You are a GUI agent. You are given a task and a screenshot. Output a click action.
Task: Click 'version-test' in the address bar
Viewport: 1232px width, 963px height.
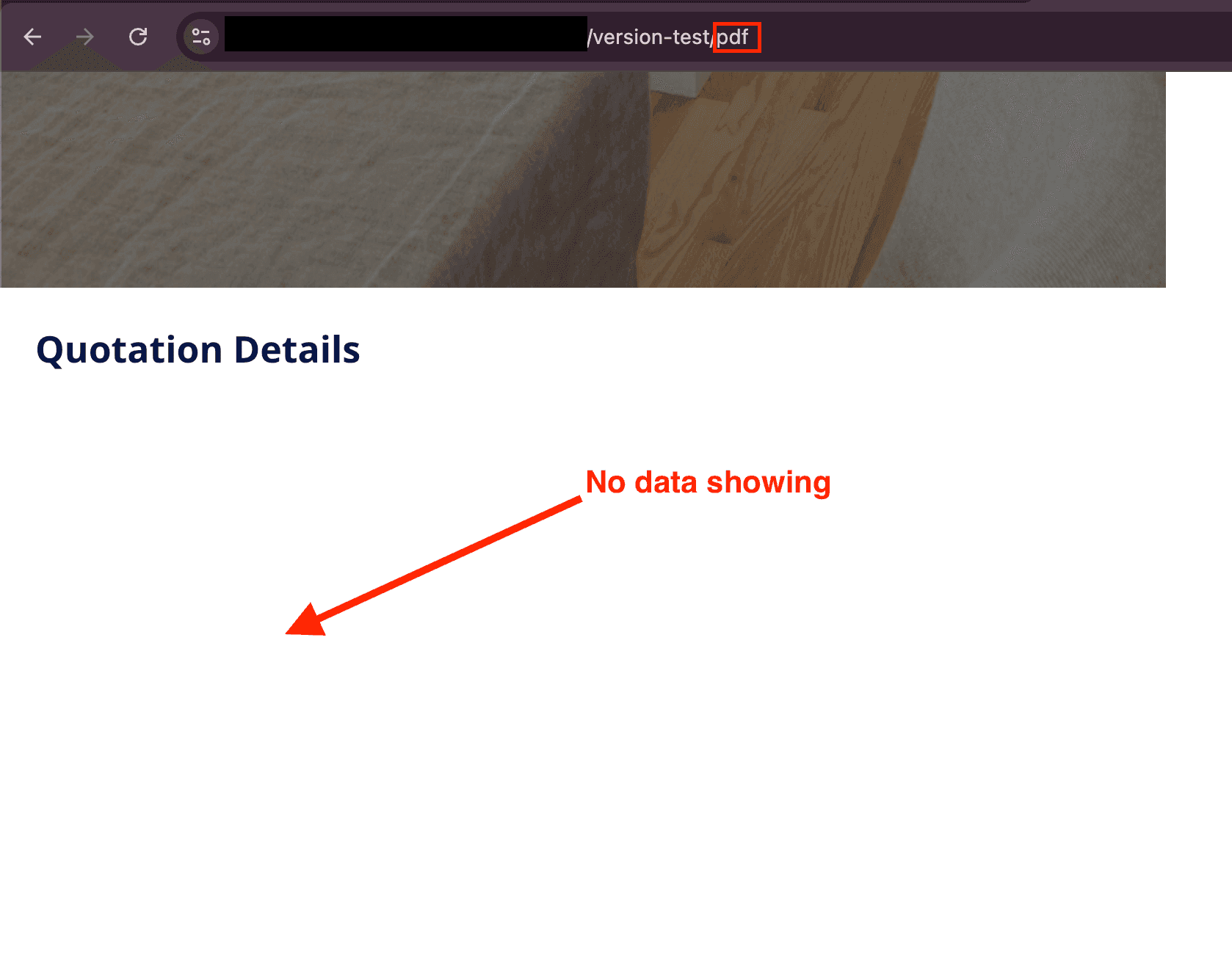[651, 37]
